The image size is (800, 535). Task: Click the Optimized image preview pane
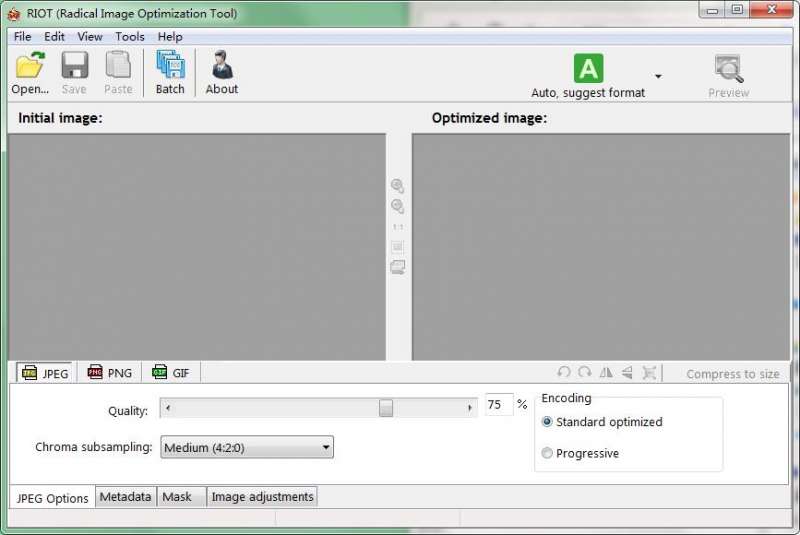click(601, 247)
